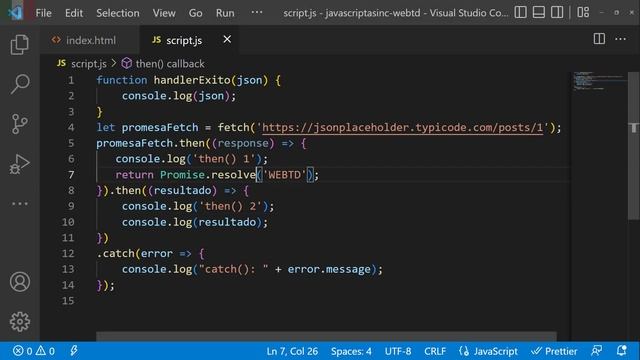Screen dimensions: 640x360
Task: Open the File menu
Action: click(x=43, y=13)
